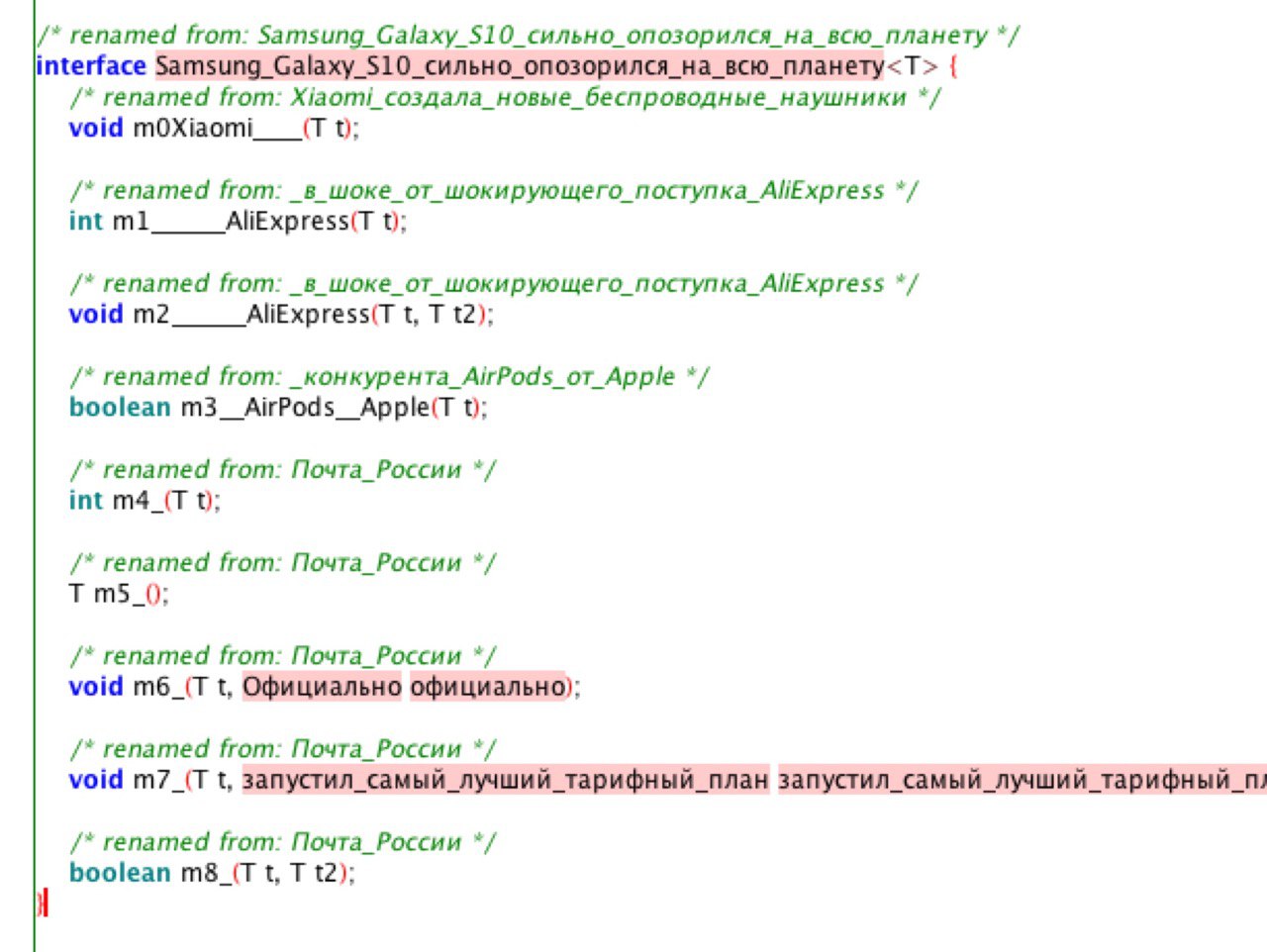Viewport: 1267px width, 952px height.
Task: Click the AliExpress comment above method m2
Action: [x=493, y=283]
